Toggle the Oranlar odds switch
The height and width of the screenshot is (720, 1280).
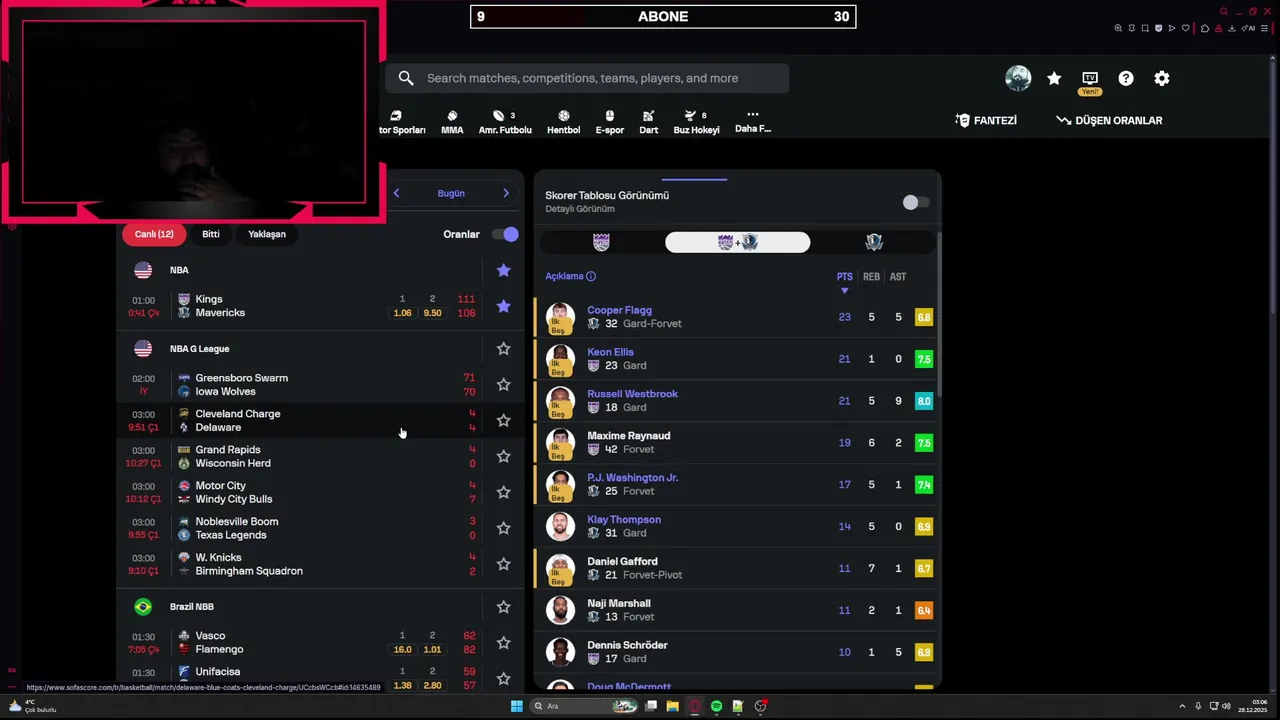pos(505,234)
